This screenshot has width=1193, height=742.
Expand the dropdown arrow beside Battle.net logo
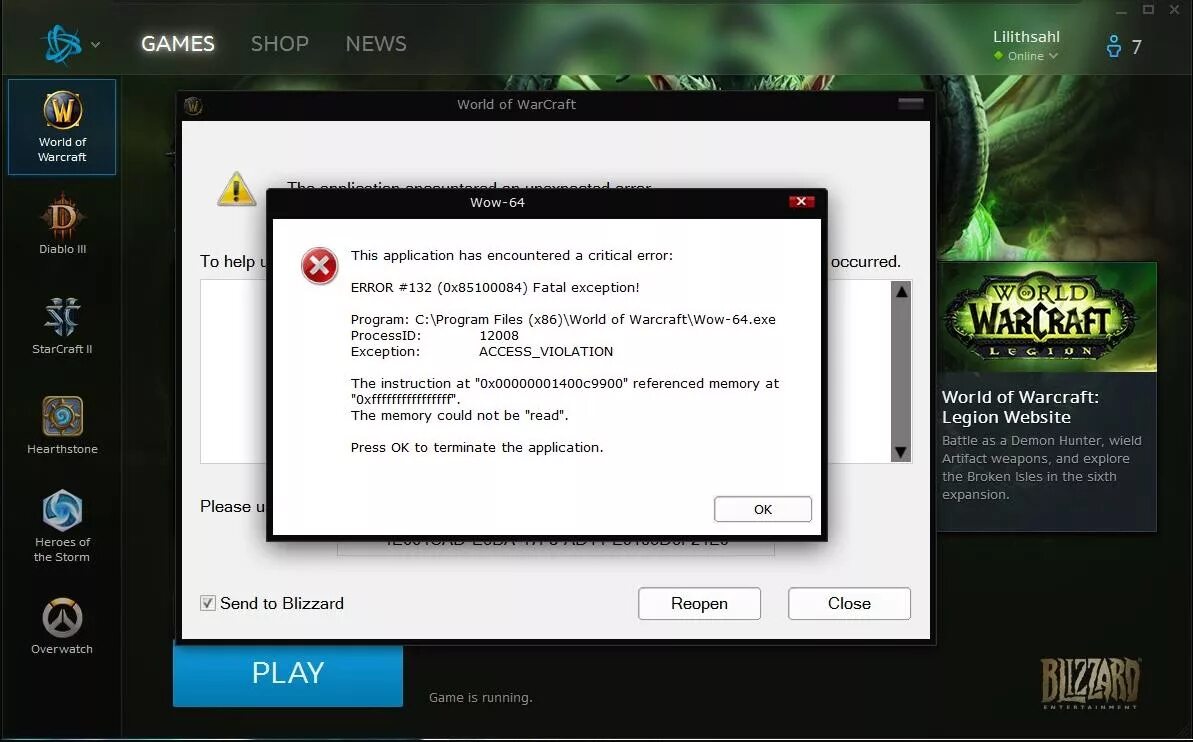(x=95, y=45)
